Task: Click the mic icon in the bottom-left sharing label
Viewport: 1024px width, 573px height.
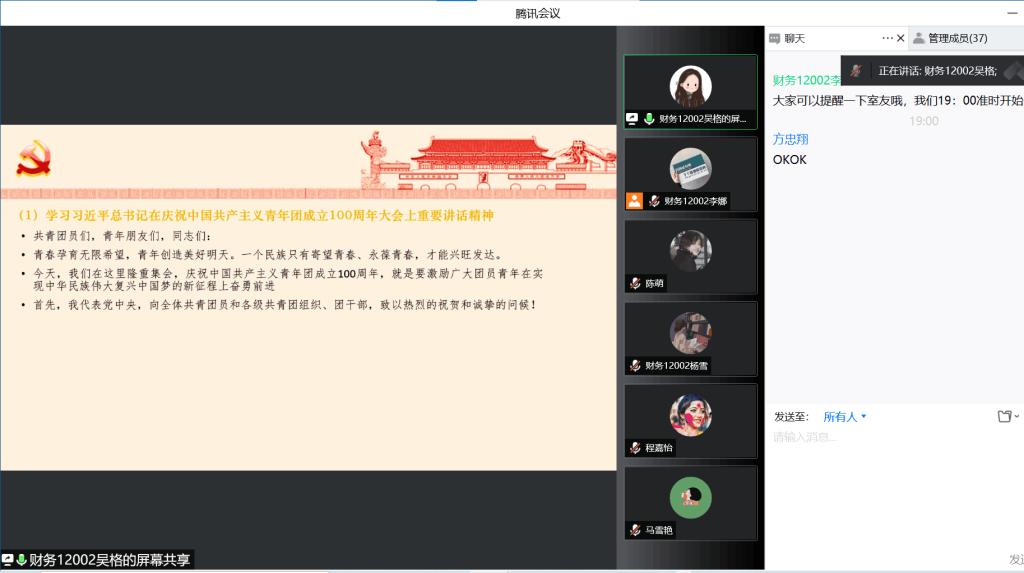Action: [x=21, y=560]
